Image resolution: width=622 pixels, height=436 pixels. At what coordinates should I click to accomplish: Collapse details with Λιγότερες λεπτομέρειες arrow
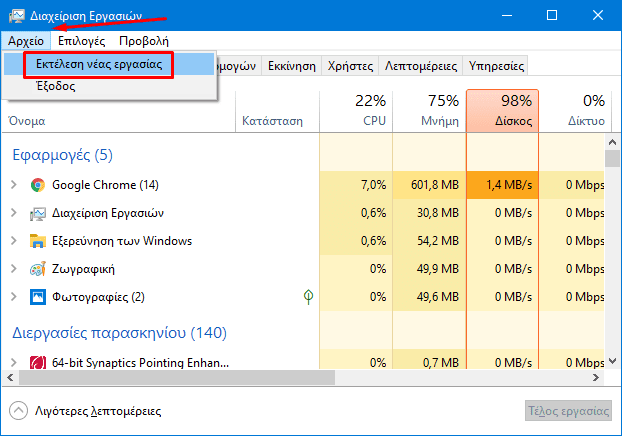(18, 411)
